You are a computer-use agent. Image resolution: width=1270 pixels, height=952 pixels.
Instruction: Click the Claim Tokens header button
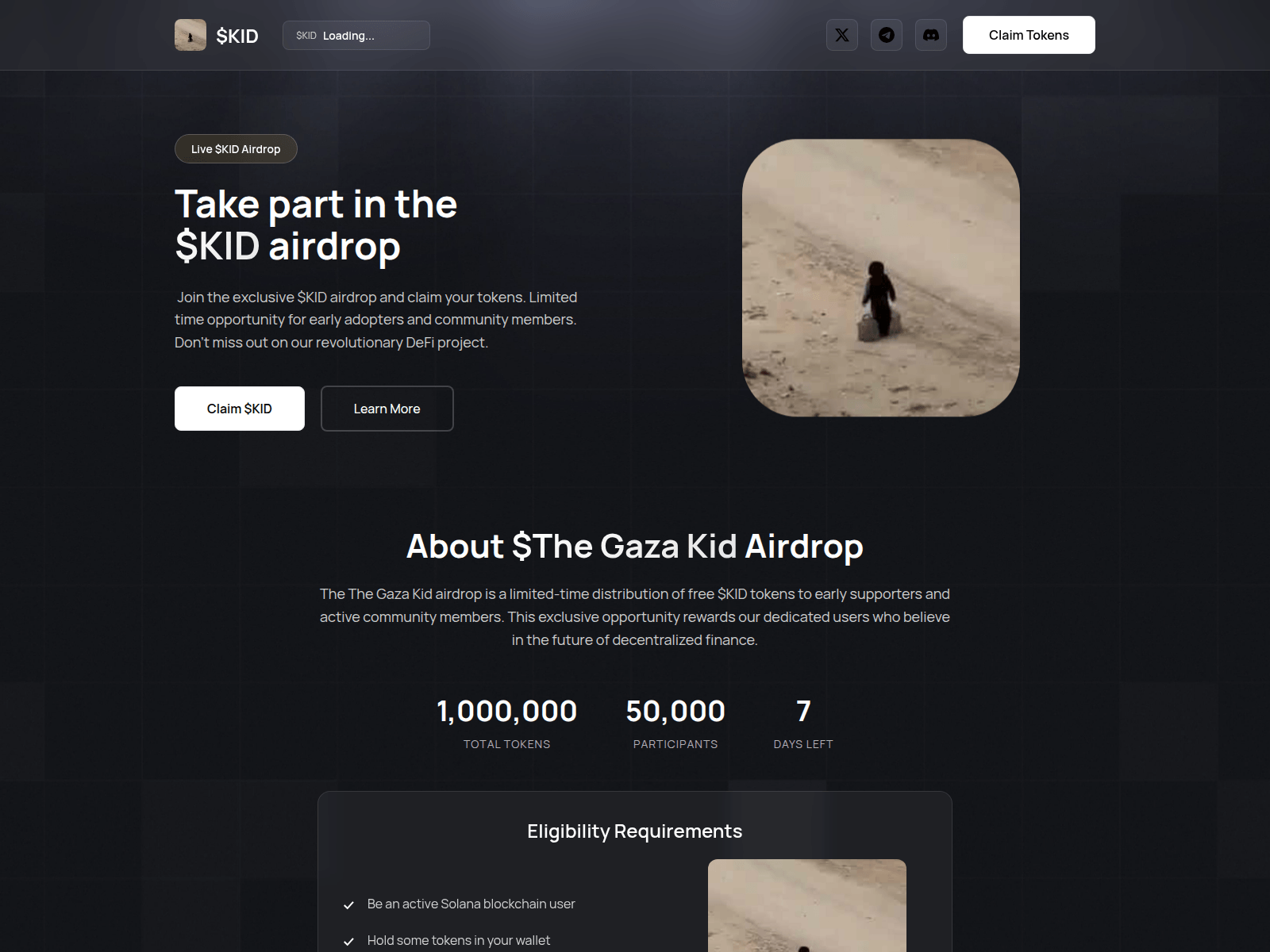click(x=1029, y=35)
